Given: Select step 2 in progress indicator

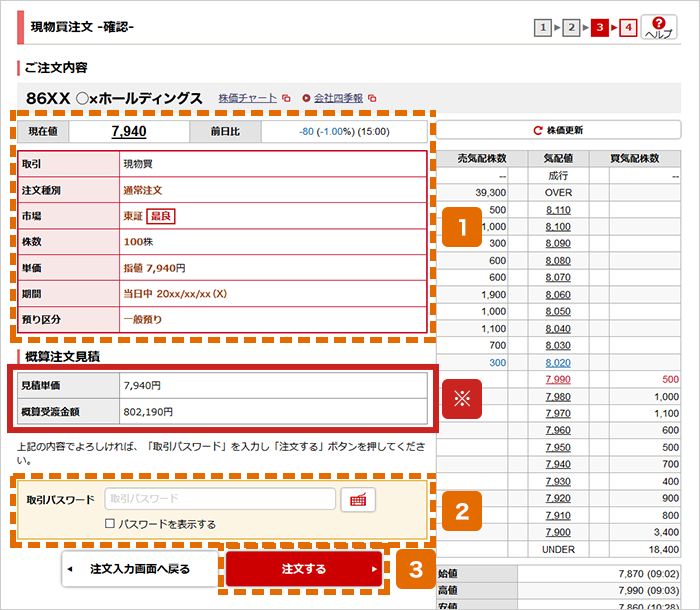Looking at the screenshot, I should click(571, 28).
